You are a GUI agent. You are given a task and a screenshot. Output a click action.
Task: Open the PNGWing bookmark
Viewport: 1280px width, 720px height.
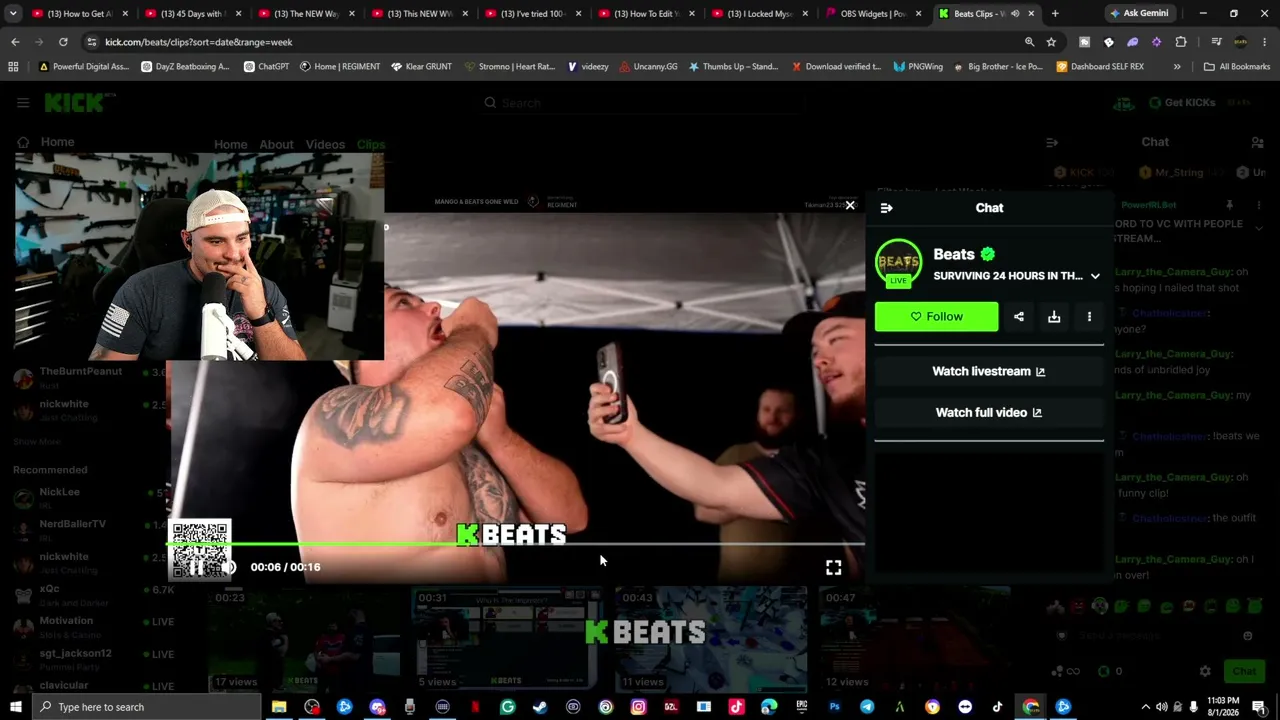[918, 67]
